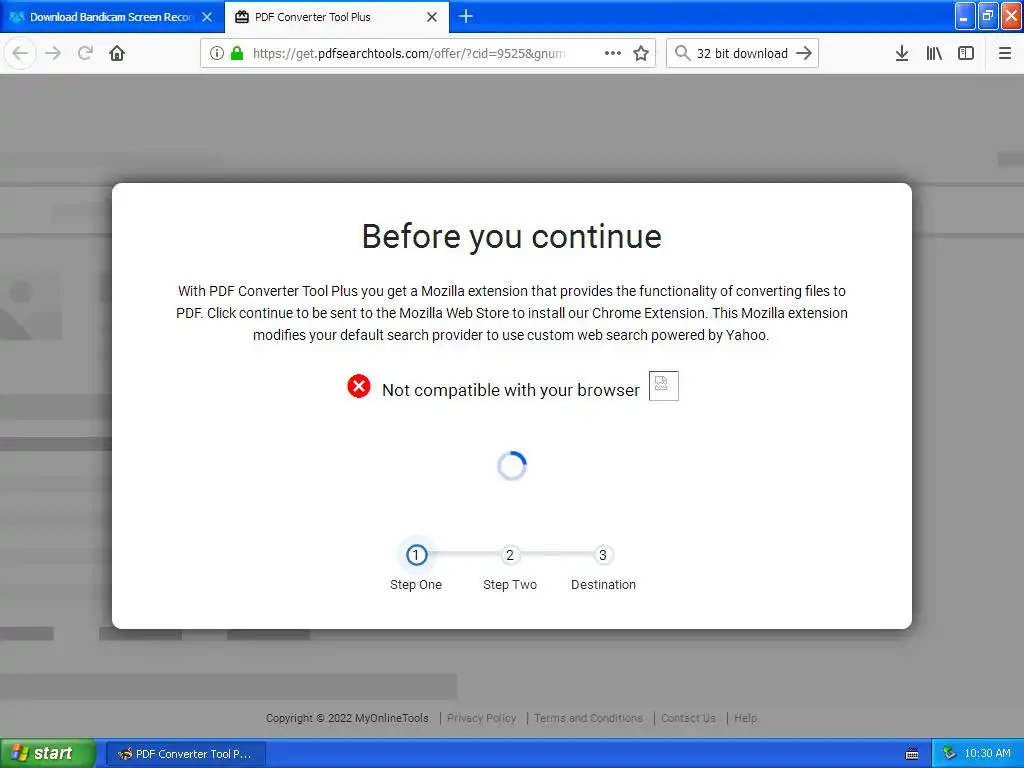Click the green padlock security icon

(237, 54)
